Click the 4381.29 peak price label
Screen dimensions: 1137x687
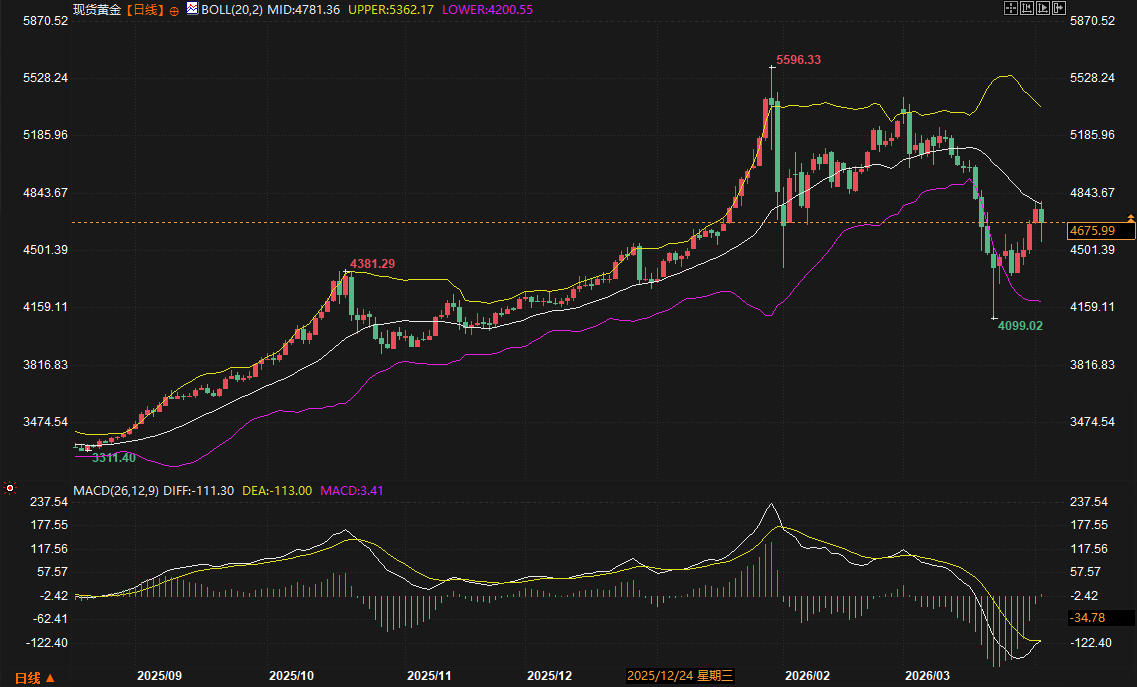[373, 263]
